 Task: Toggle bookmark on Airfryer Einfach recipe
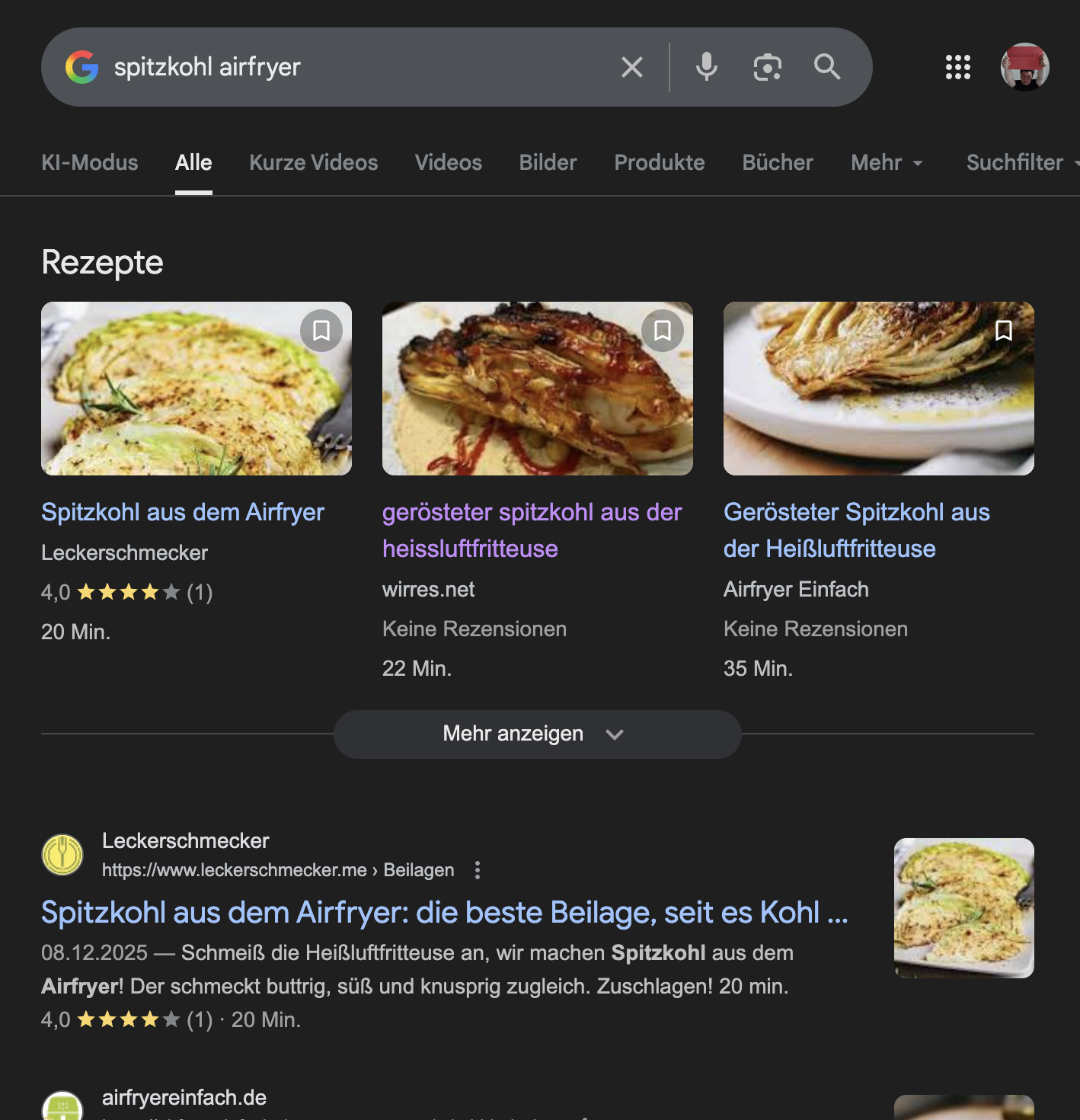1004,331
